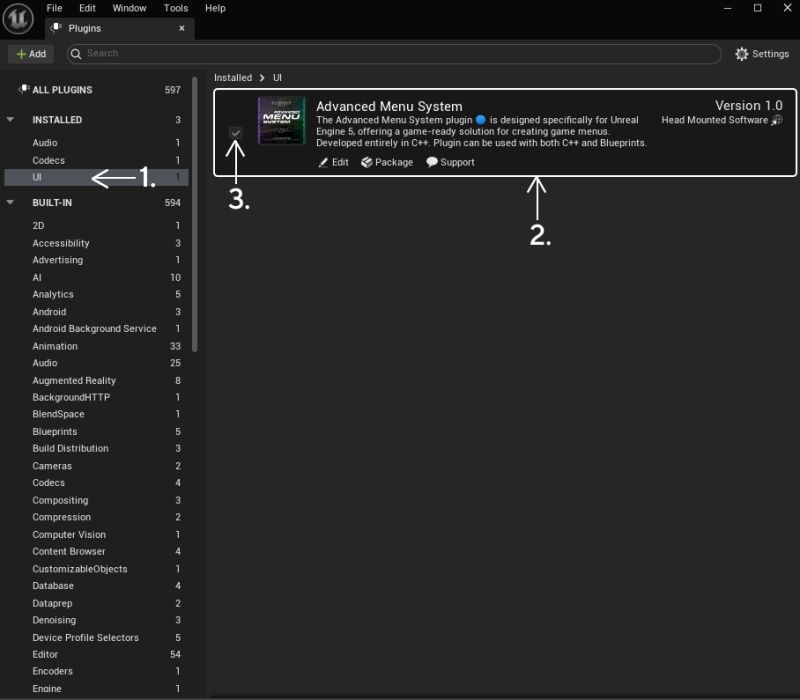The width and height of the screenshot is (800, 700).
Task: Select the Device Profile Selectors category
Action: pos(96,637)
